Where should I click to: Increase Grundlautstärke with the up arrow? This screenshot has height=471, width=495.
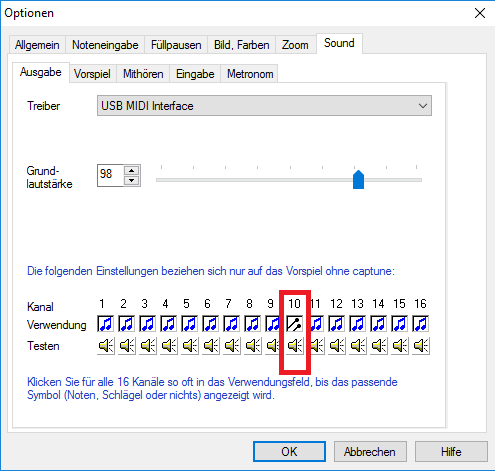132,170
